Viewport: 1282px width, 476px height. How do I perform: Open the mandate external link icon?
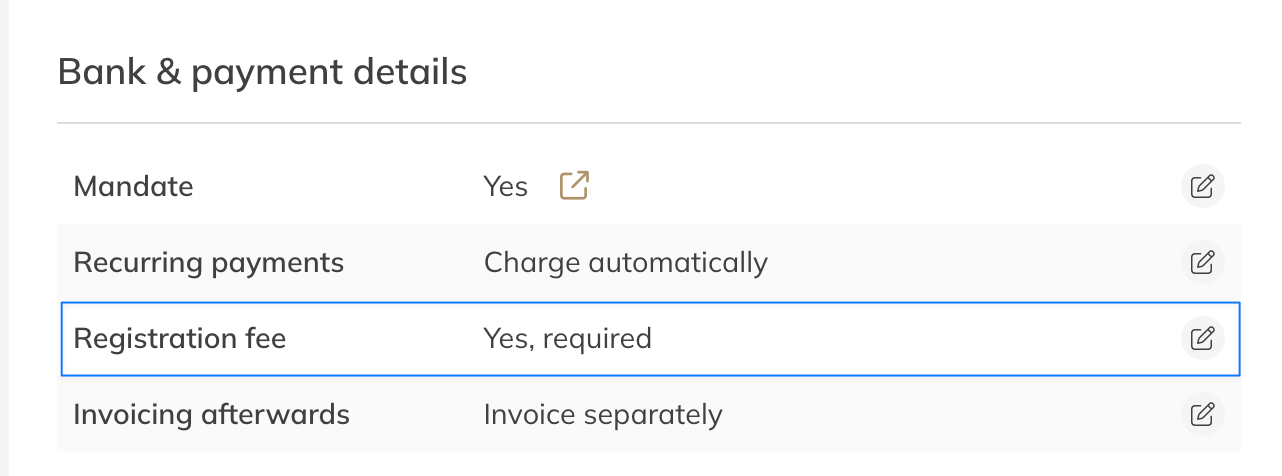[x=574, y=186]
